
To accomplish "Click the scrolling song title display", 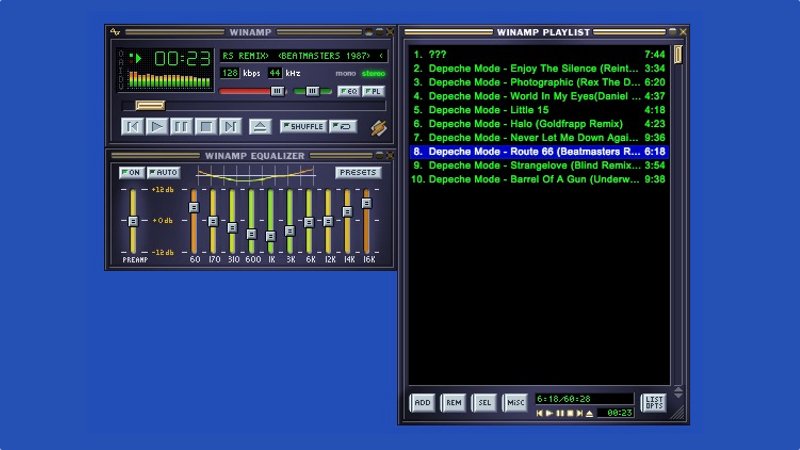I will click(x=304, y=56).
